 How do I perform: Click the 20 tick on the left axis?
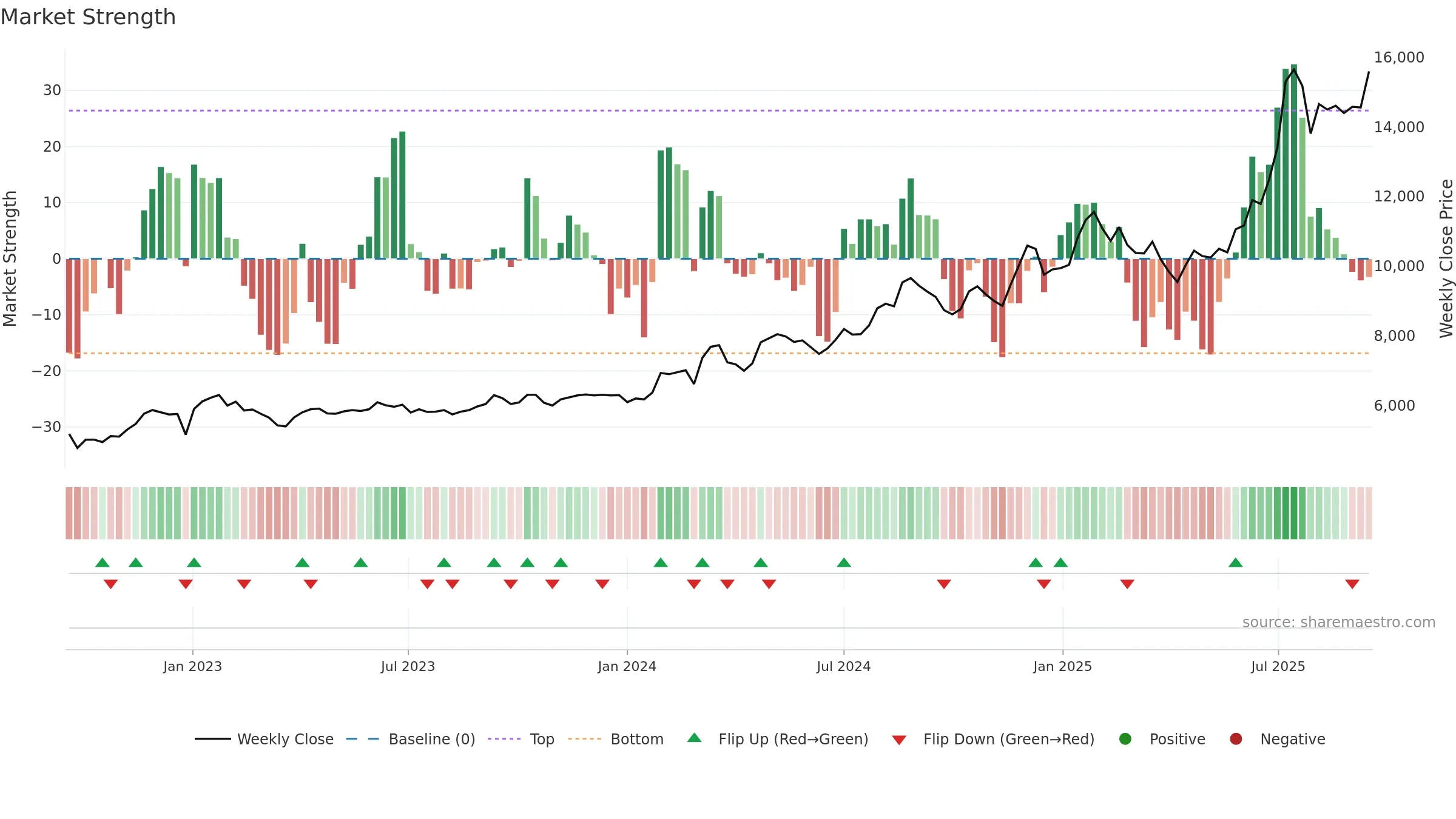[52, 146]
